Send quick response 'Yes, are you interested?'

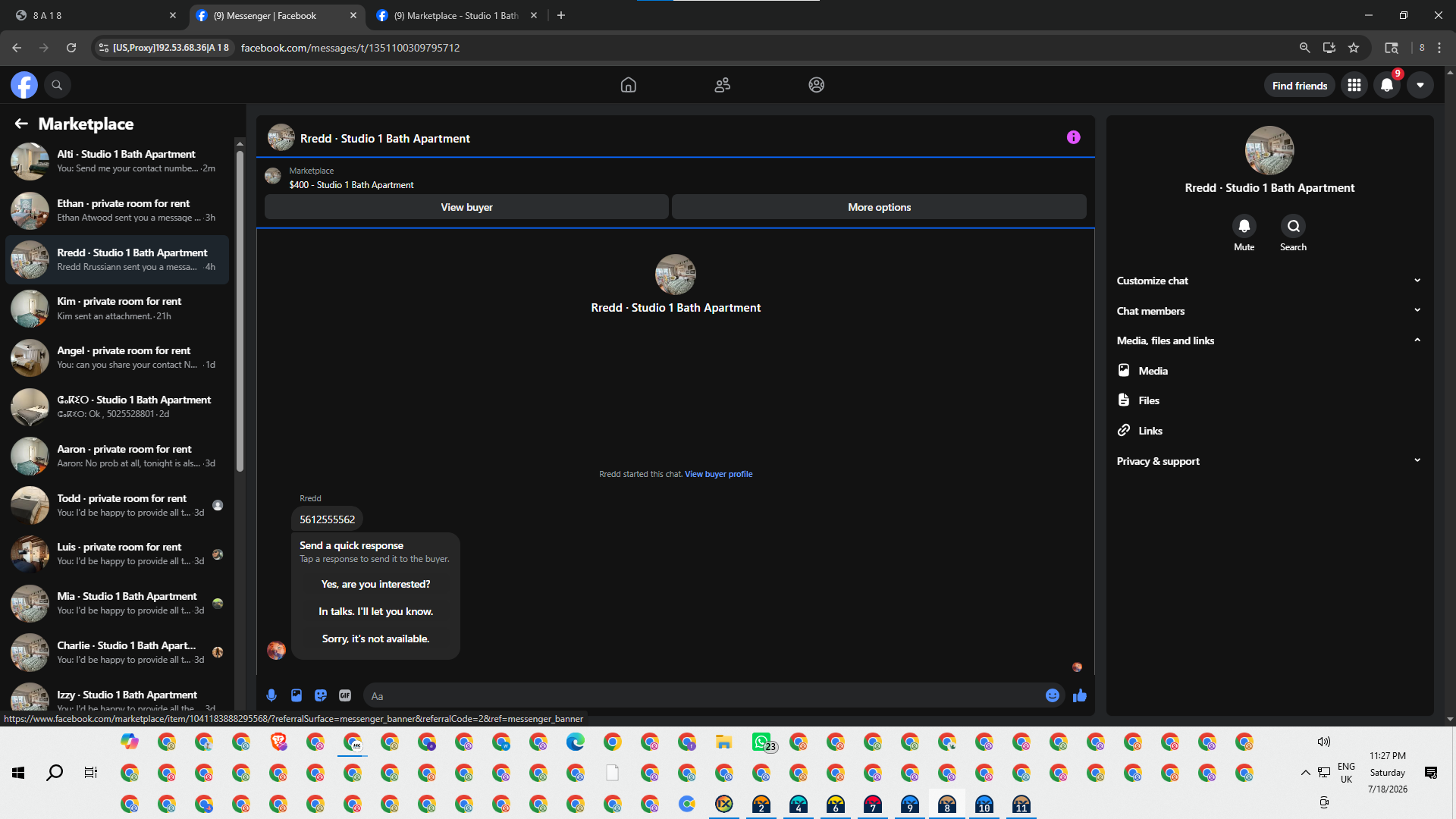pyautogui.click(x=375, y=584)
